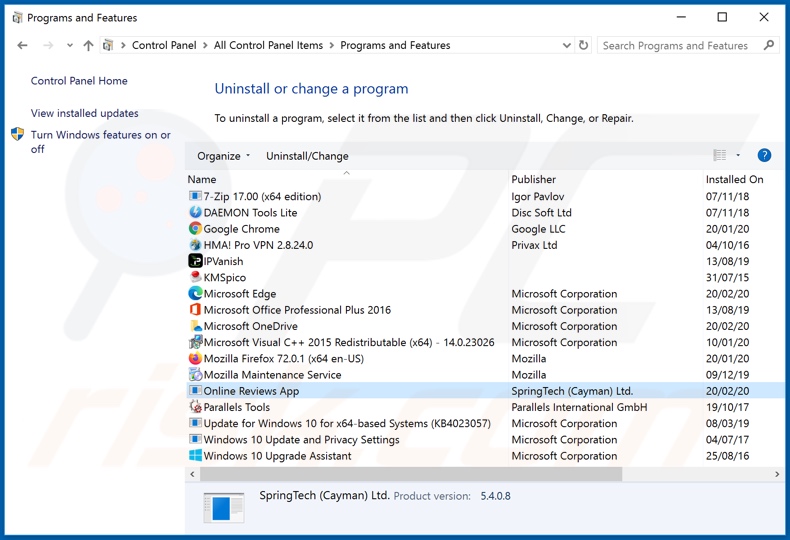Click the All Control Panel Items breadcrumb

coord(268,45)
